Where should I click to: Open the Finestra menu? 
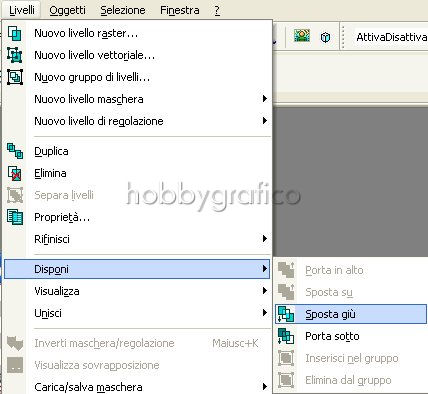180,10
